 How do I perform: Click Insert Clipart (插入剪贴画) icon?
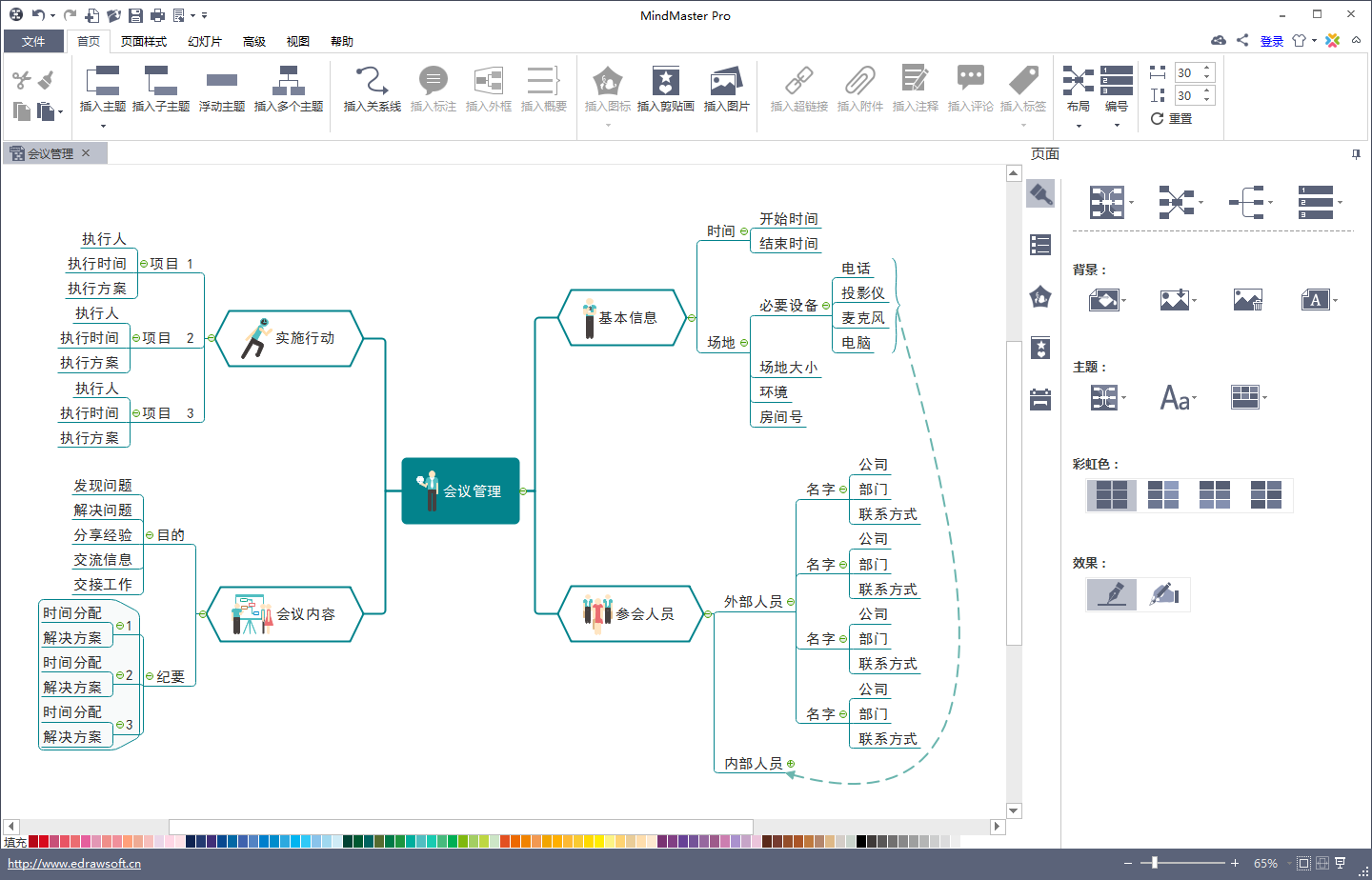coord(665,82)
